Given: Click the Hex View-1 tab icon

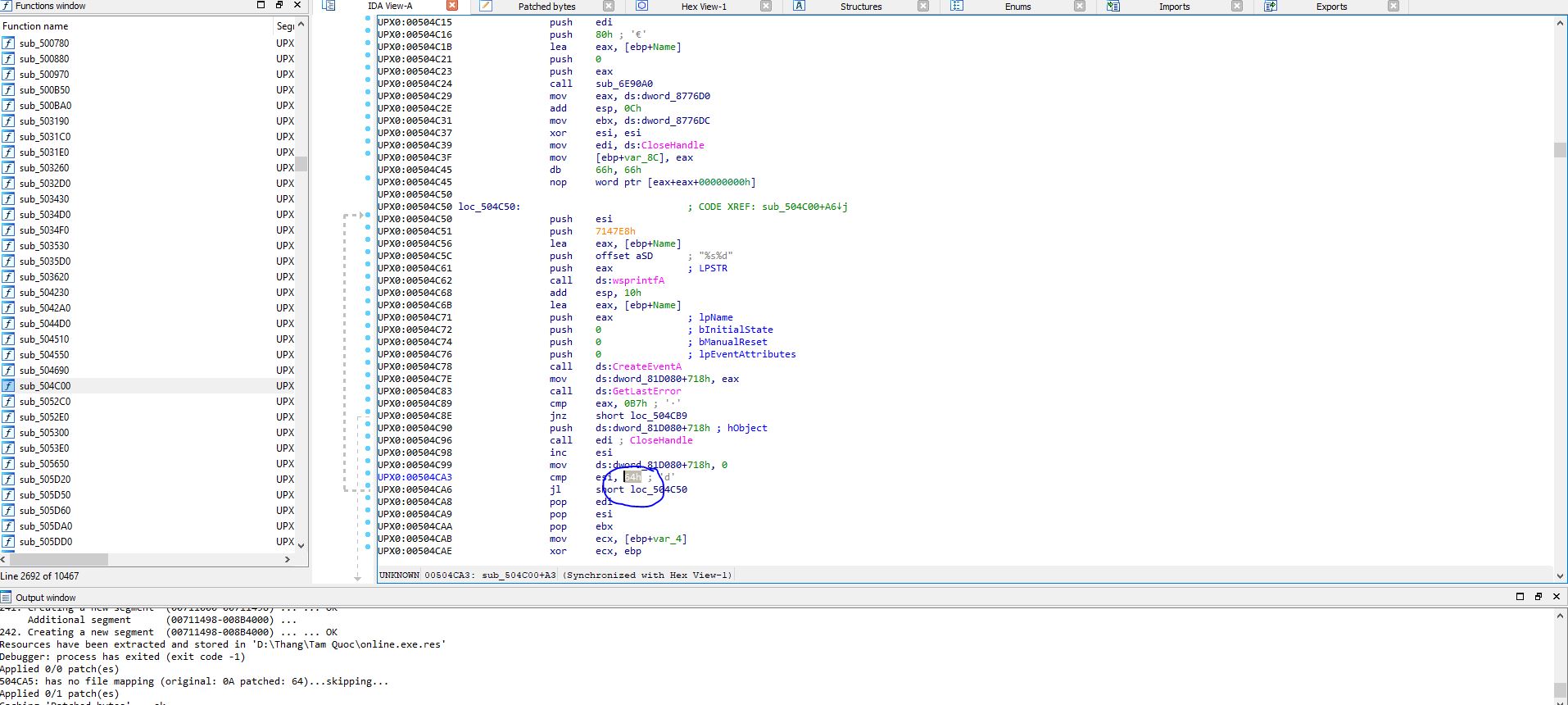Looking at the screenshot, I should [x=642, y=6].
